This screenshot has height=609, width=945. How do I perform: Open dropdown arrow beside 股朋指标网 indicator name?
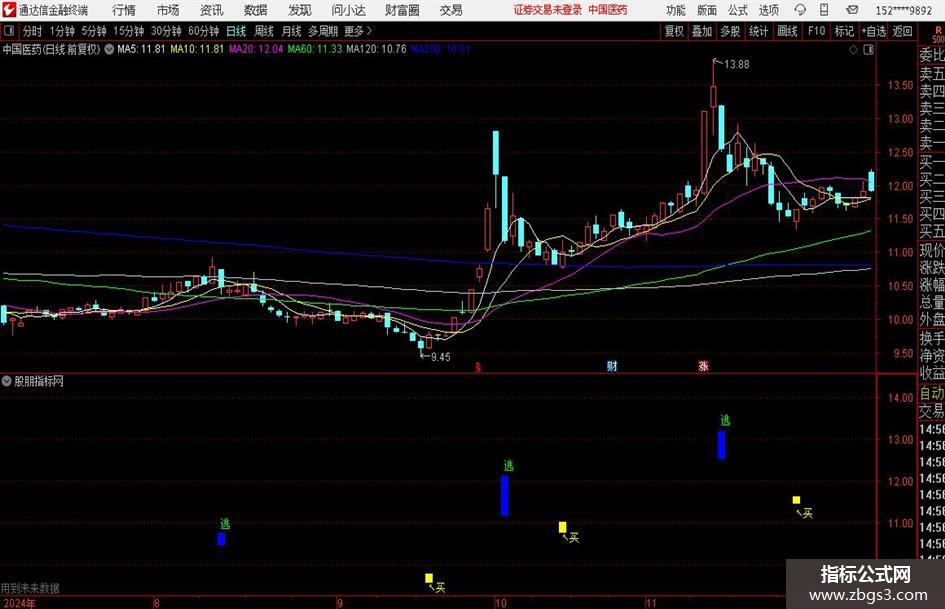pyautogui.click(x=7, y=381)
